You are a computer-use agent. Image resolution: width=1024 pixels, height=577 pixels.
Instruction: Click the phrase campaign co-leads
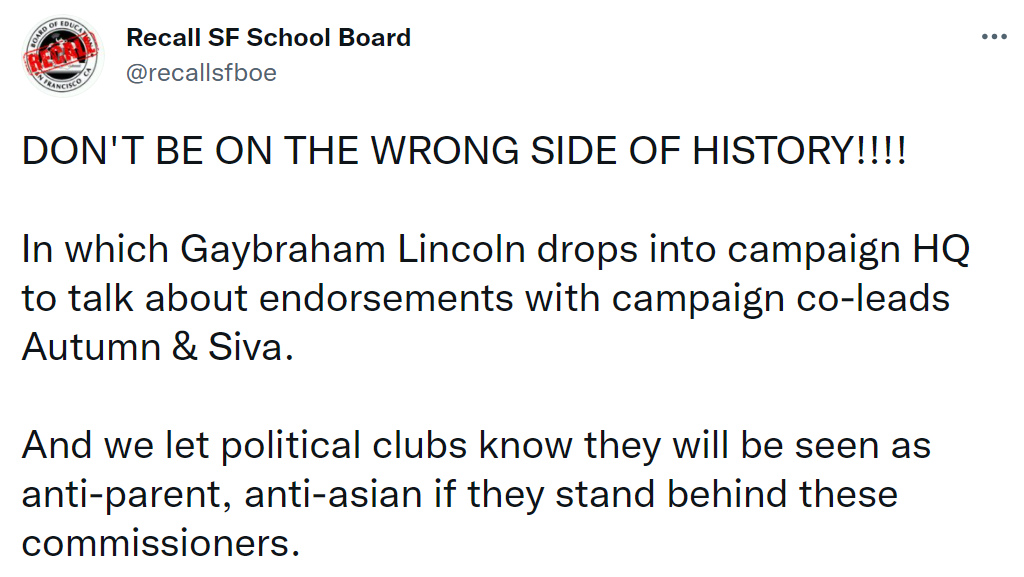click(x=780, y=299)
